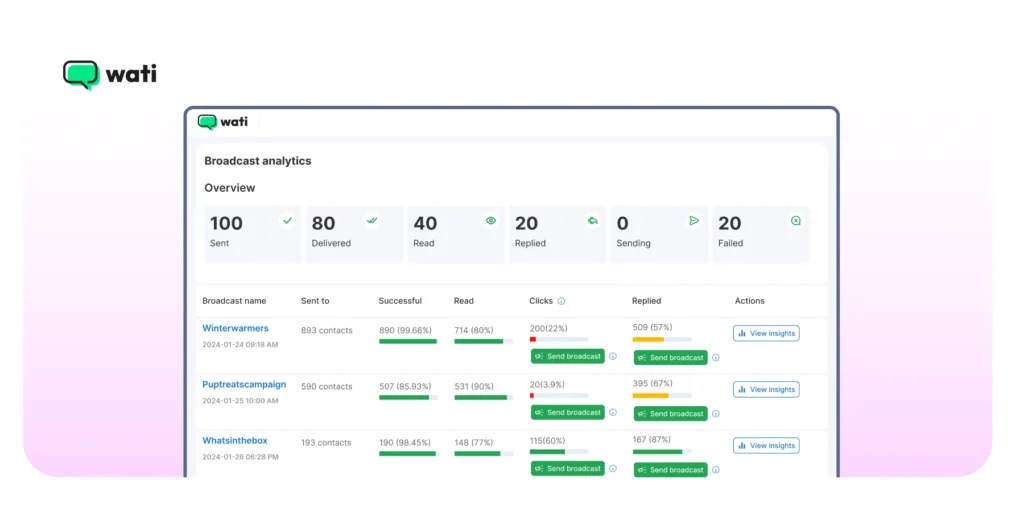Click the Replied column header
The width and height of the screenshot is (1024, 512).
tap(647, 301)
